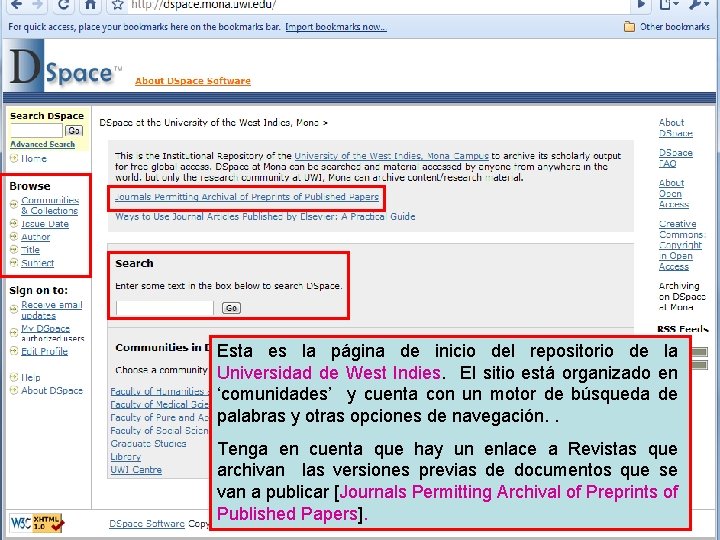720x540 pixels.
Task: Open Help in the sidebar
Action: (x=30, y=377)
